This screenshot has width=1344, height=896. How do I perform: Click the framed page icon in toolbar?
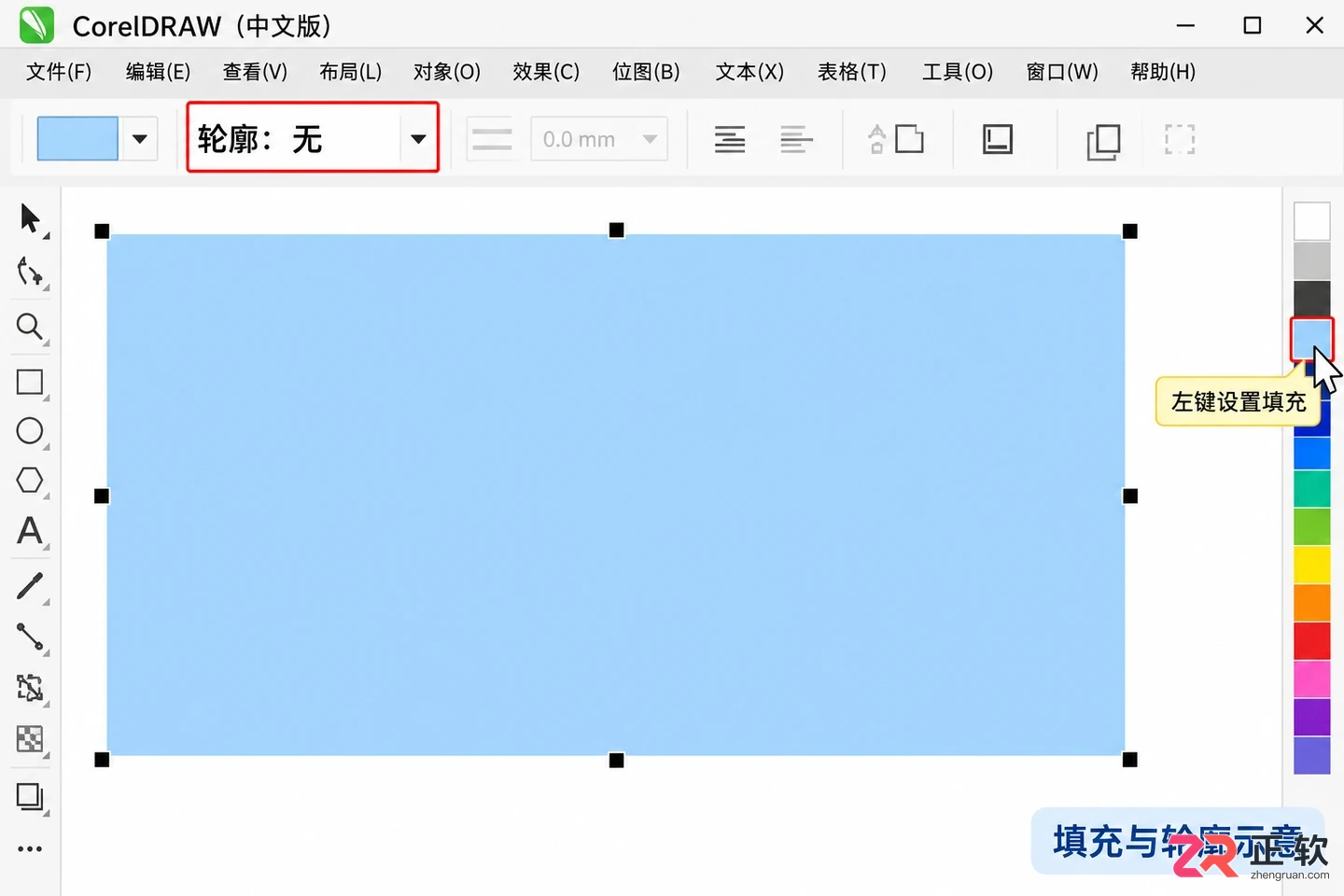point(998,139)
